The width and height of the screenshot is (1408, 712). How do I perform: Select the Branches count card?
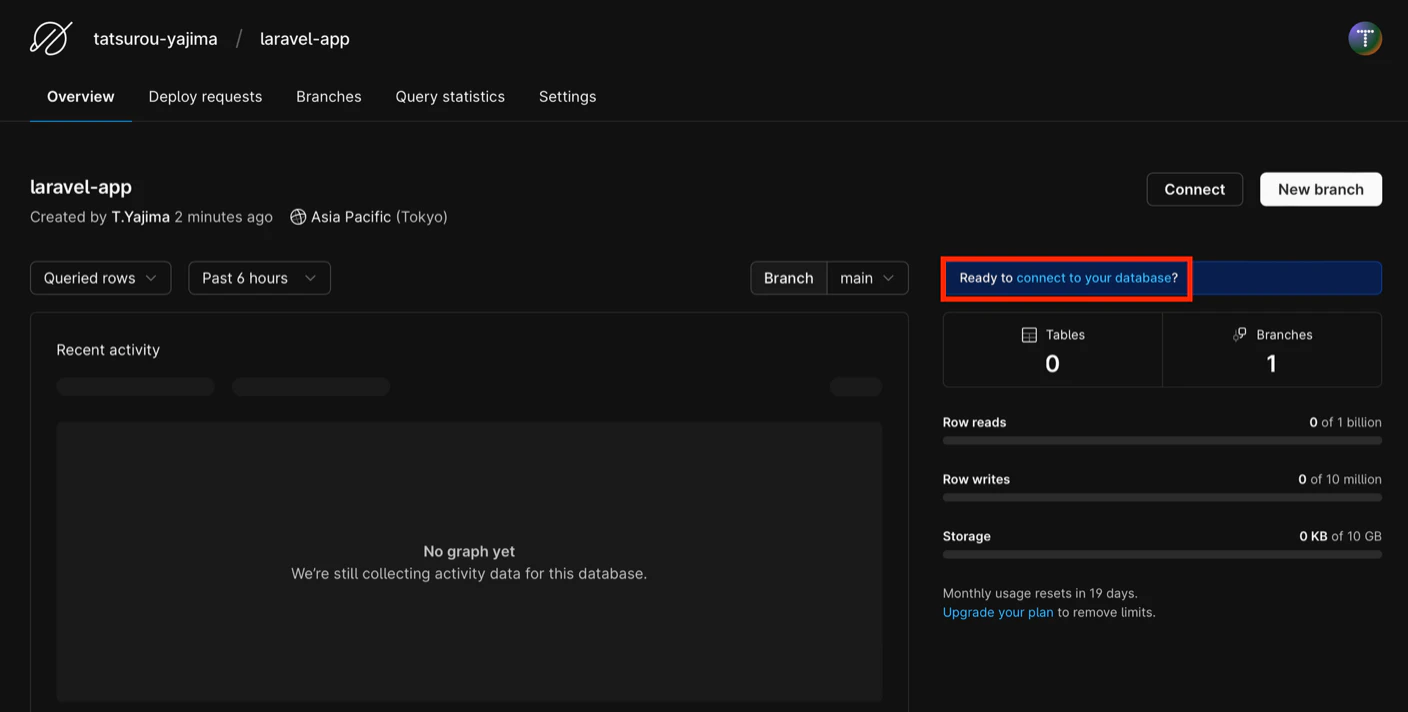point(1272,350)
